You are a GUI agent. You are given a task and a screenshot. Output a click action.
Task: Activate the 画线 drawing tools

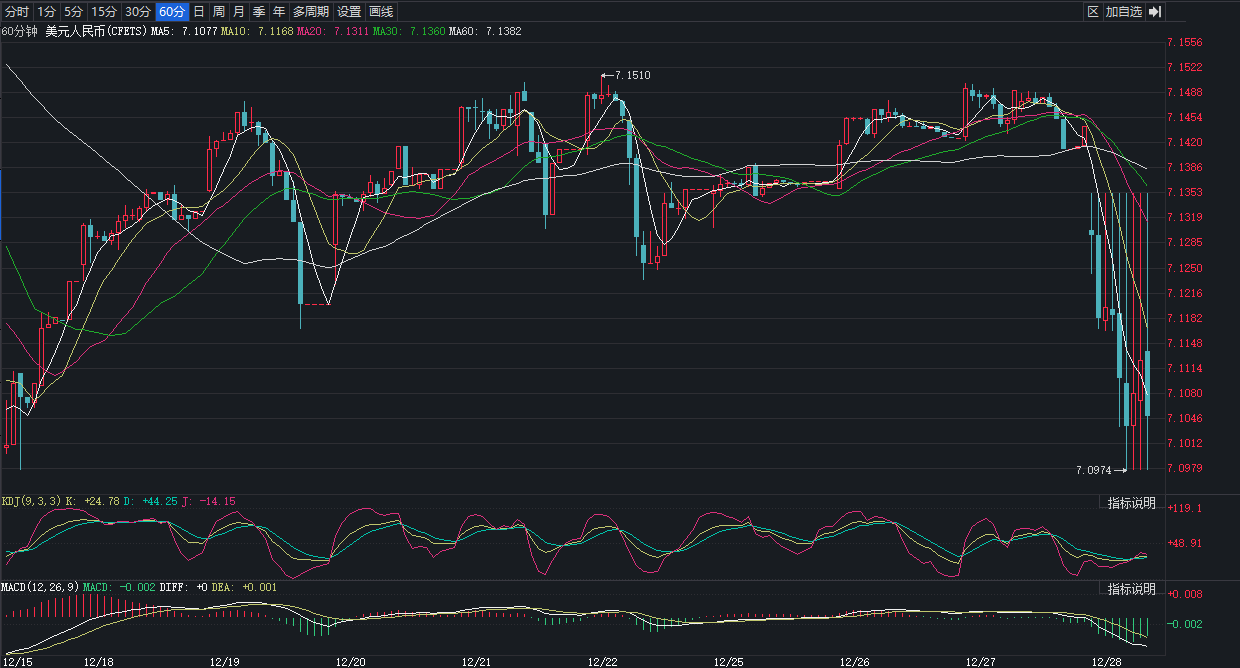381,12
